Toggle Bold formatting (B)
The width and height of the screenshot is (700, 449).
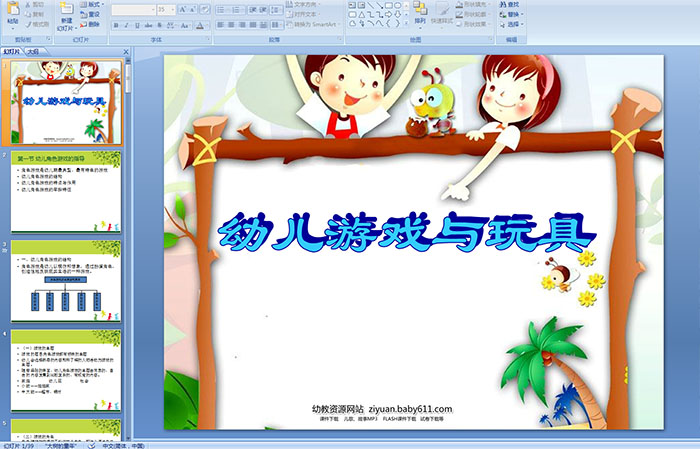[x=116, y=25]
